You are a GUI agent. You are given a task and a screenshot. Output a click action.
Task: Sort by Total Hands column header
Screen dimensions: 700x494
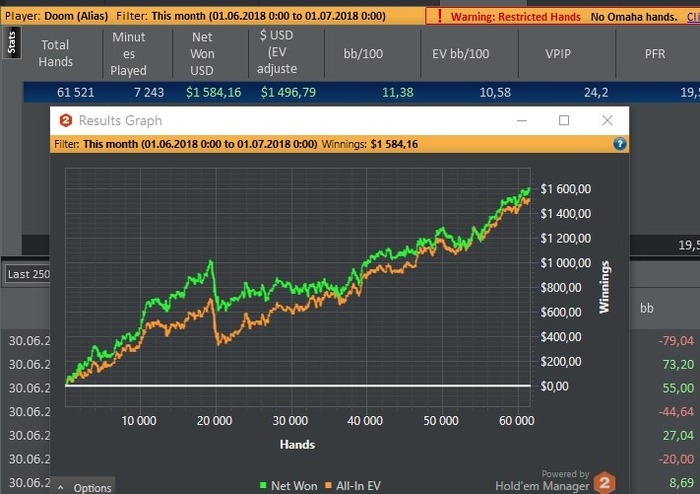point(55,53)
